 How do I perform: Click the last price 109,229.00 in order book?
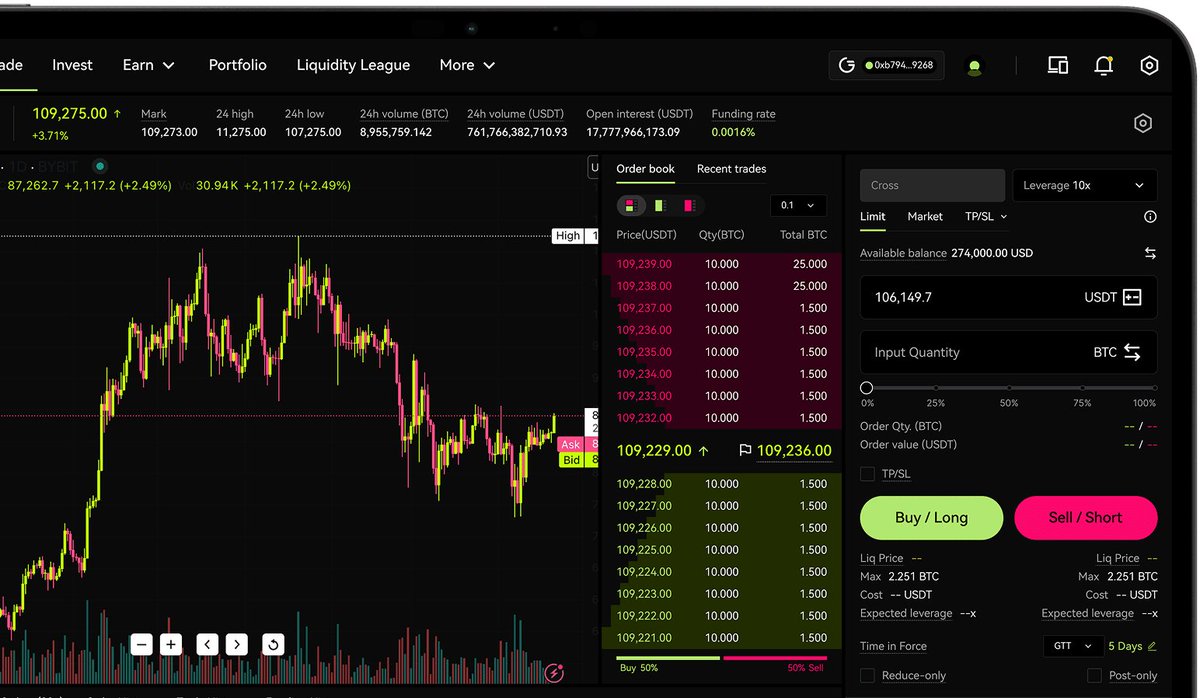tap(654, 451)
